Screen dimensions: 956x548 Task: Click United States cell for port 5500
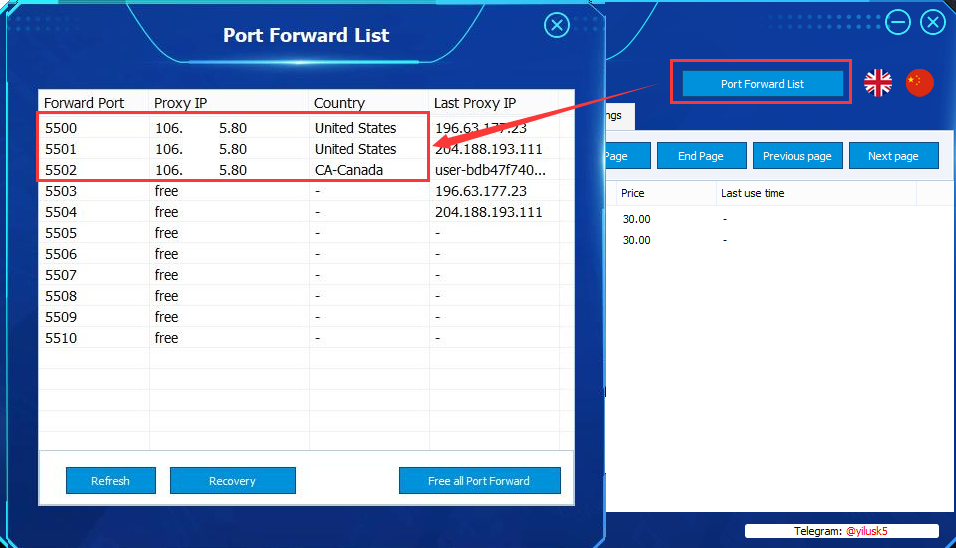355,128
